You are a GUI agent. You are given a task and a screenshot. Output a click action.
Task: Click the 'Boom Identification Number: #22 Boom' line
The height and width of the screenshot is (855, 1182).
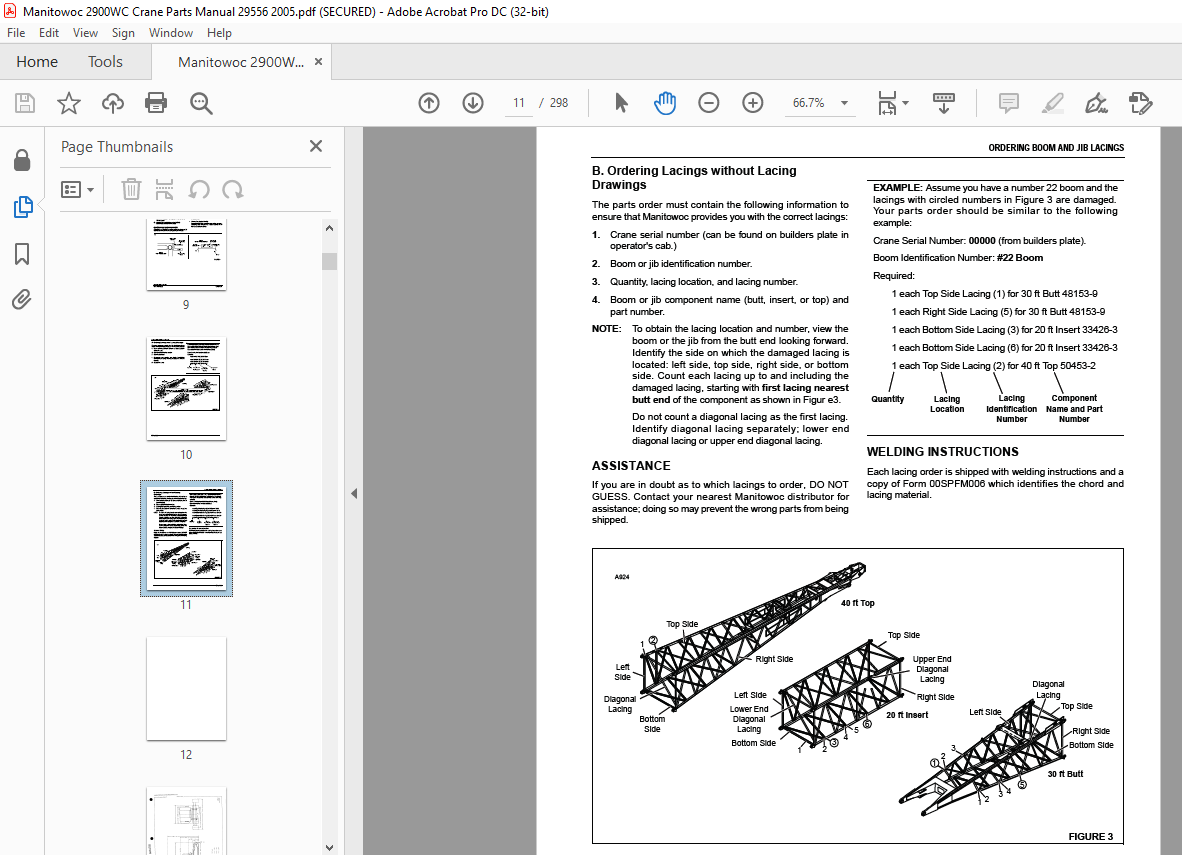957,258
